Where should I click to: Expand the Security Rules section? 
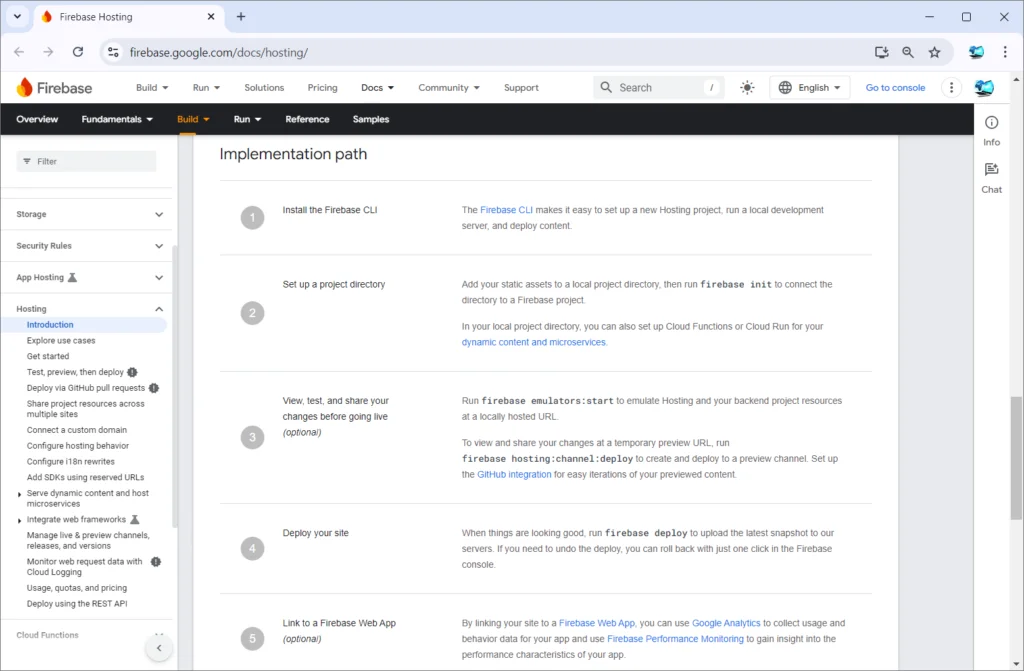point(159,246)
